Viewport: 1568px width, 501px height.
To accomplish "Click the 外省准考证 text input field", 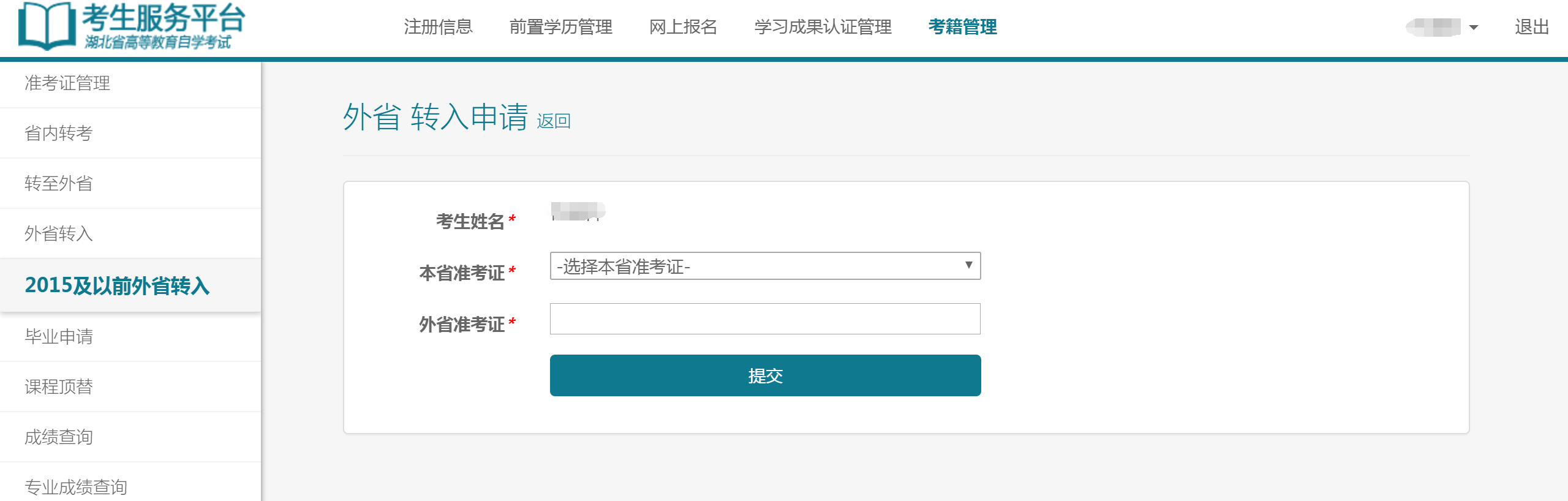I will 764,319.
